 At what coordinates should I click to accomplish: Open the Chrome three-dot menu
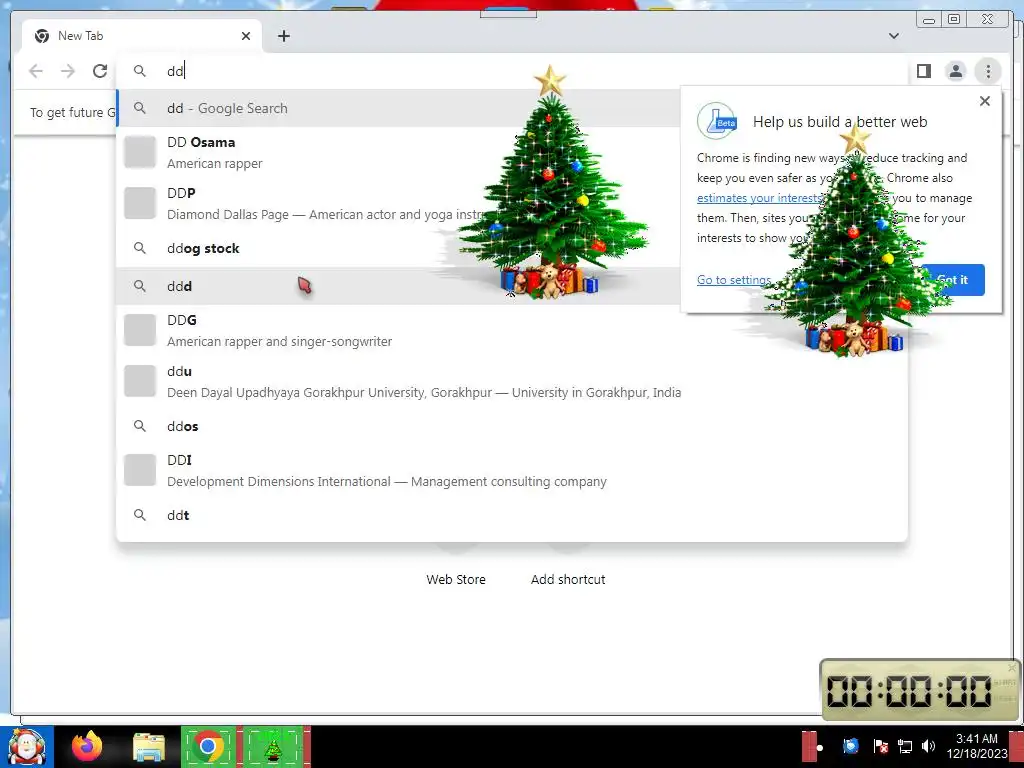pos(988,71)
